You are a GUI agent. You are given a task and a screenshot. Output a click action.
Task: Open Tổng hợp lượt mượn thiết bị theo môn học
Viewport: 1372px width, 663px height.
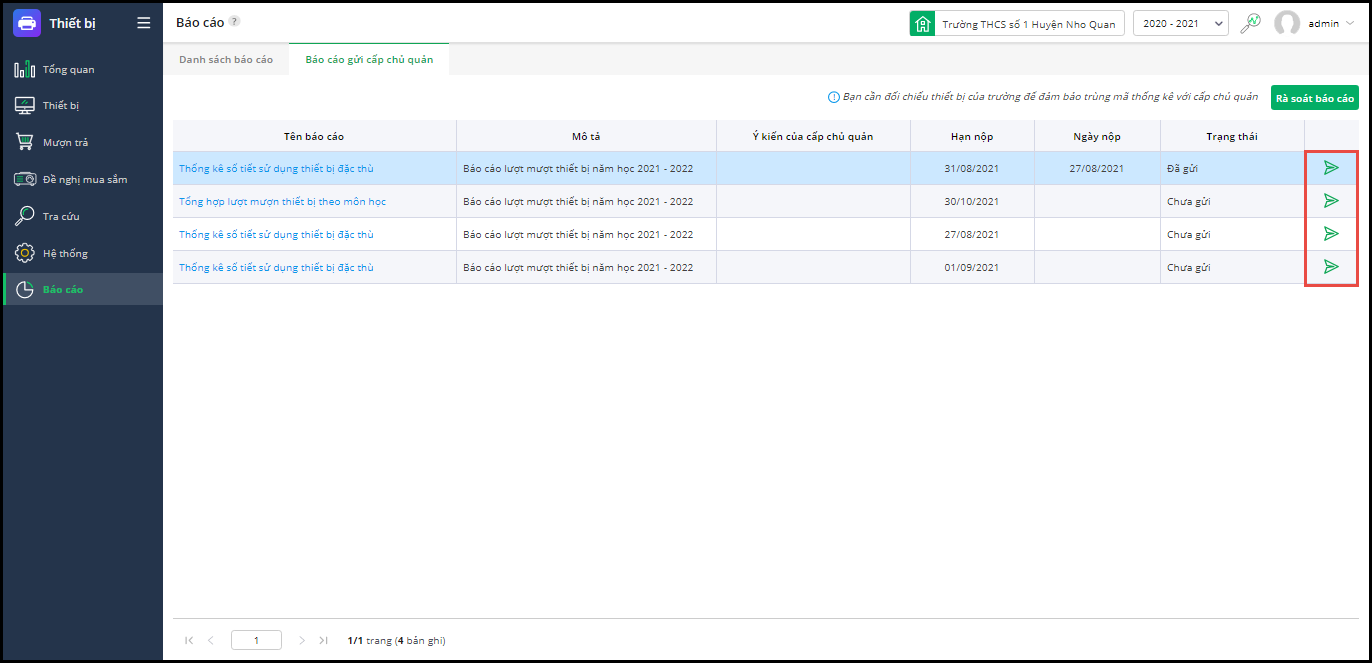[x=282, y=201]
